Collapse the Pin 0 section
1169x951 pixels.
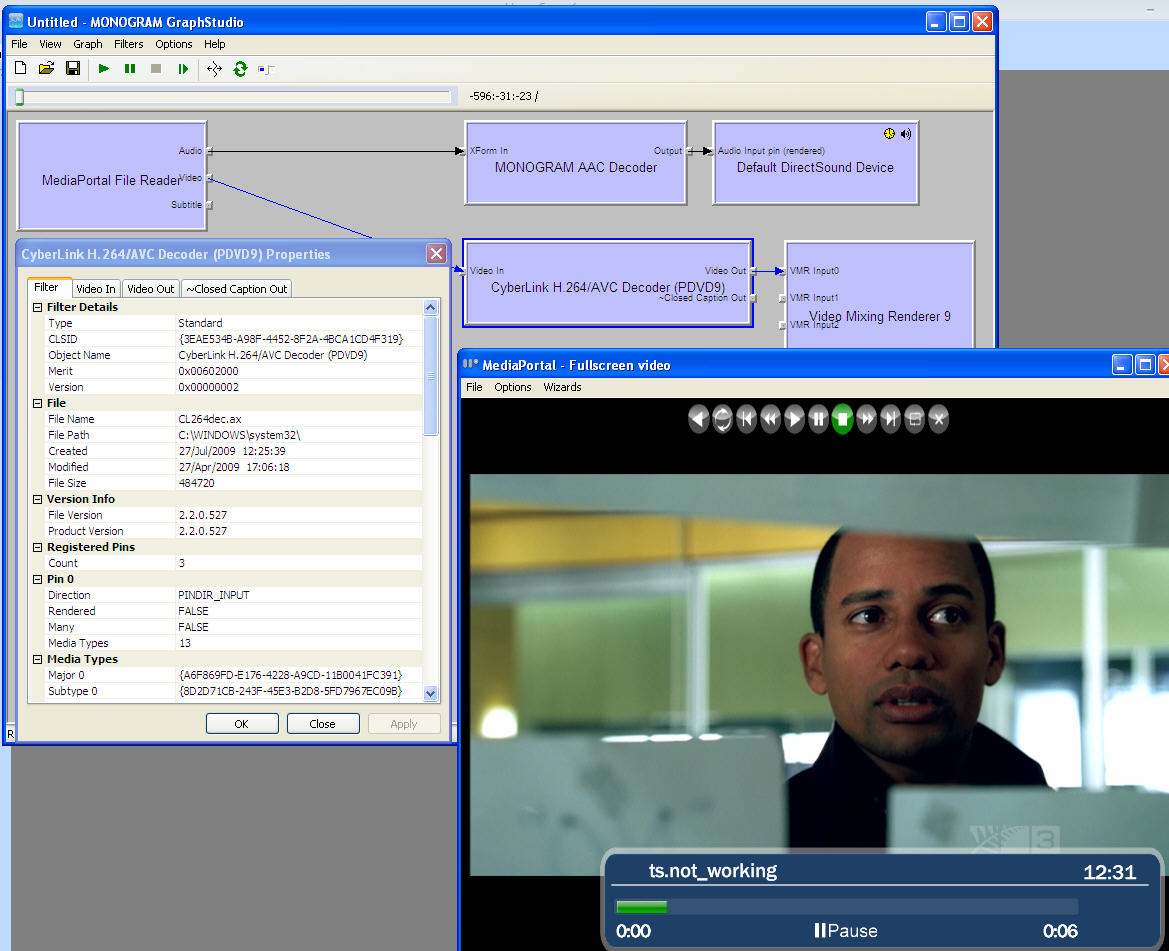[37, 579]
